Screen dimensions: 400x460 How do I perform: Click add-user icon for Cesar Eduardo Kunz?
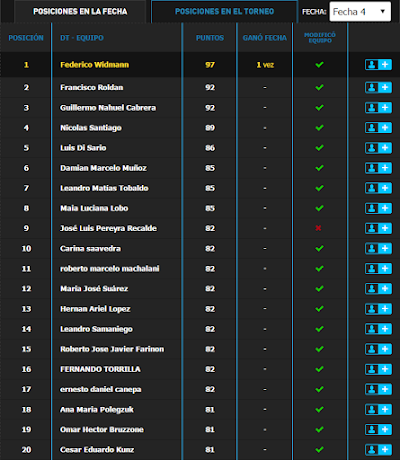click(378, 450)
